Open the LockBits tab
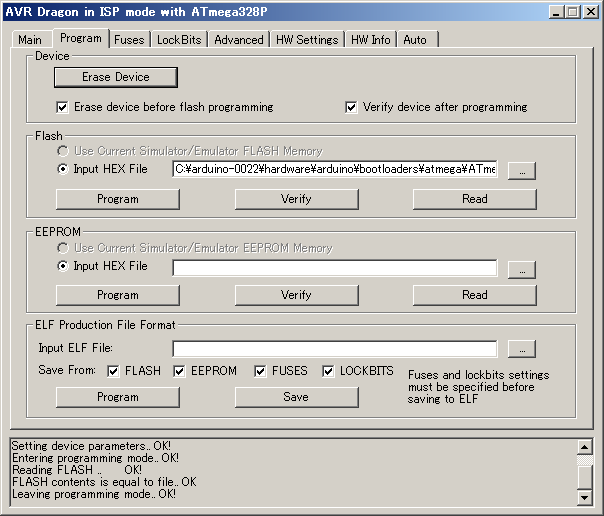Image resolution: width=604 pixels, height=516 pixels. 179,40
